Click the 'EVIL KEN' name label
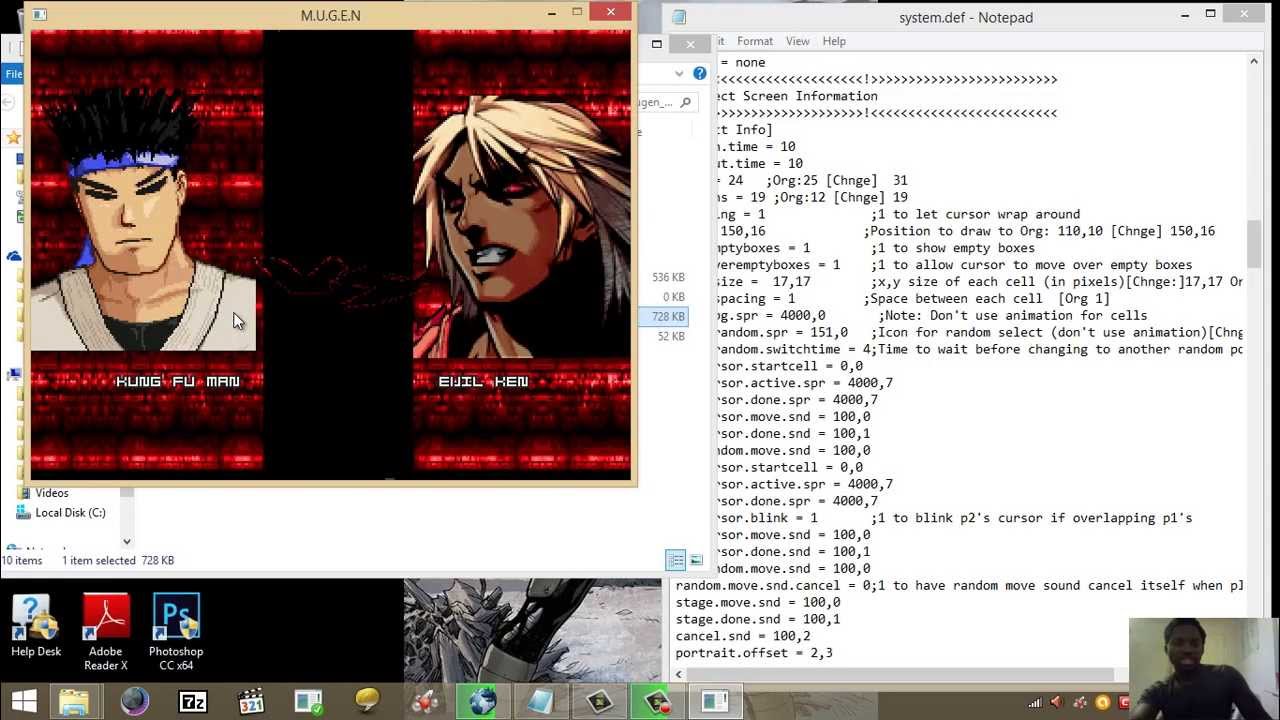Viewport: 1280px width, 720px height. click(483, 381)
